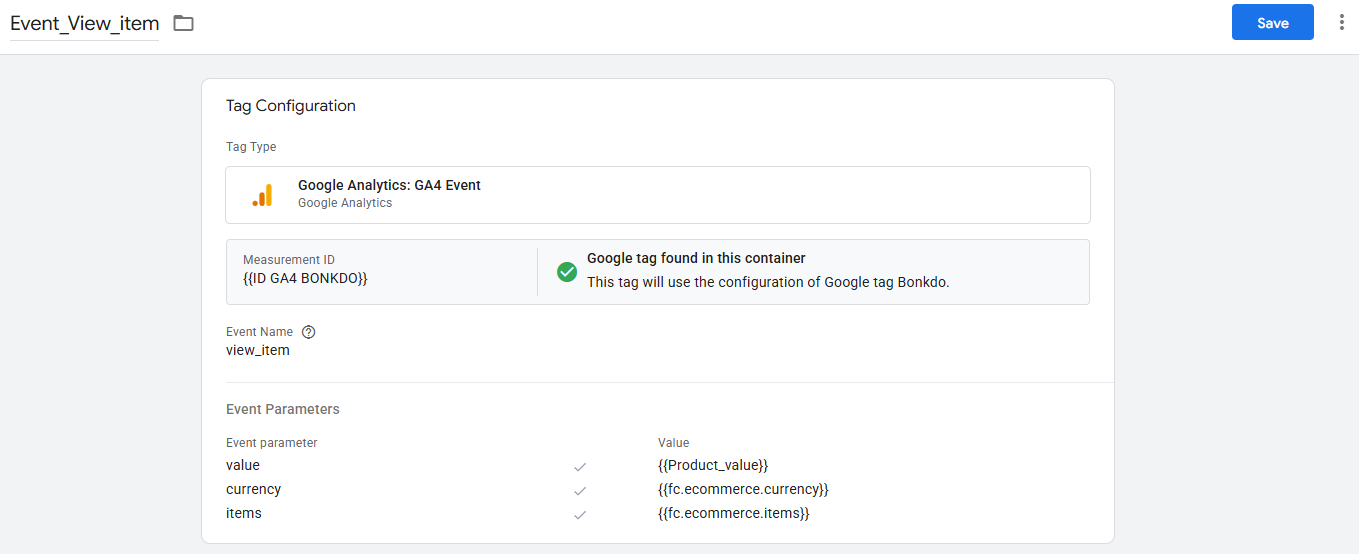Click the Tag Configuration heading
Viewport: 1359px width, 554px height.
point(291,105)
